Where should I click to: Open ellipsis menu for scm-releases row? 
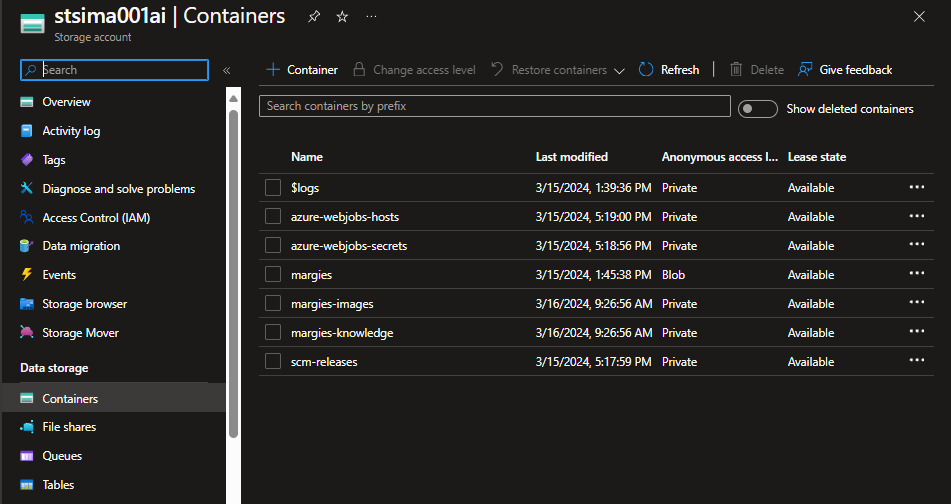tap(916, 361)
